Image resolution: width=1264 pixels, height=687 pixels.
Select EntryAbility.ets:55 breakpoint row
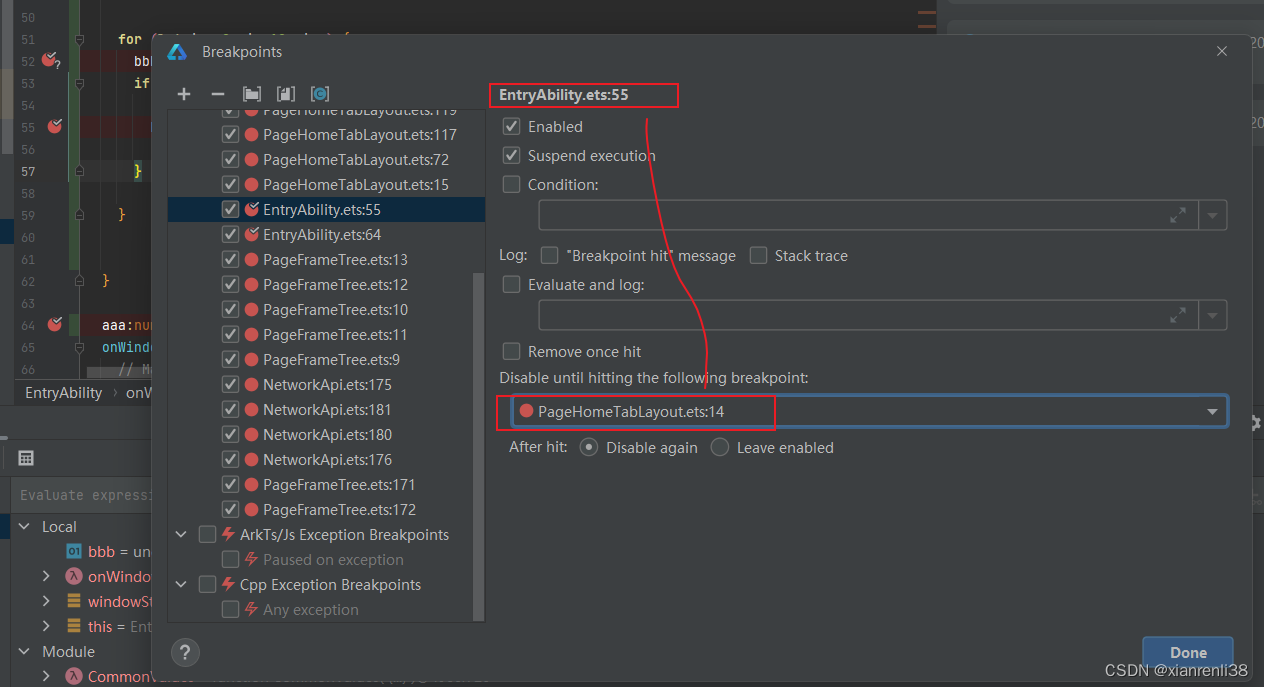326,210
